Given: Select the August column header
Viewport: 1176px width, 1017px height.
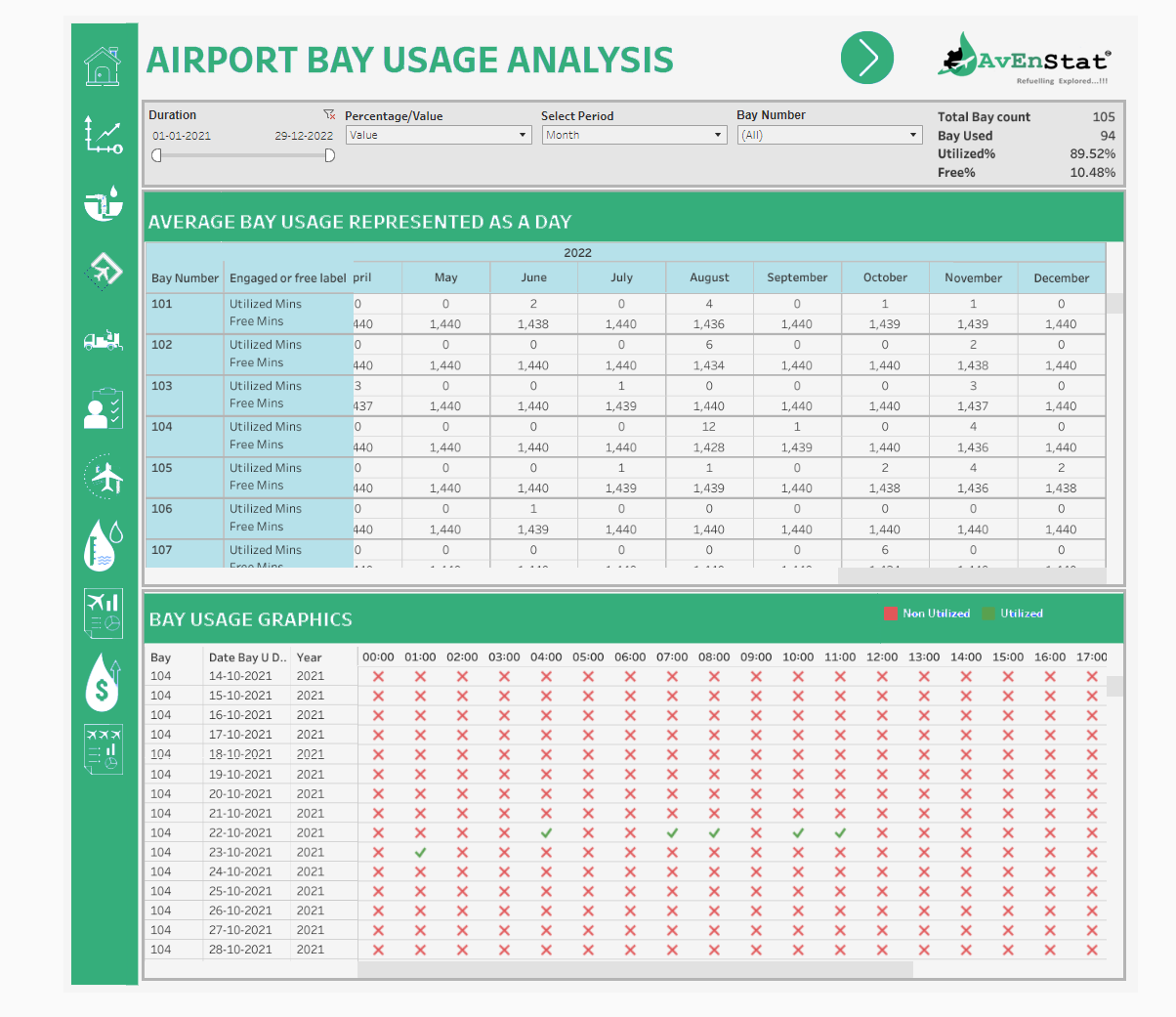Looking at the screenshot, I should (x=709, y=277).
